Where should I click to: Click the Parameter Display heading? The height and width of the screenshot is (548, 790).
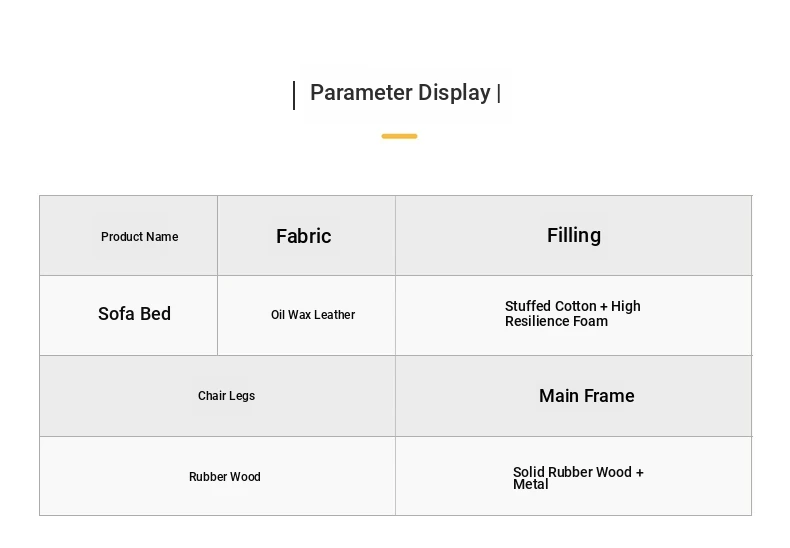click(x=400, y=93)
